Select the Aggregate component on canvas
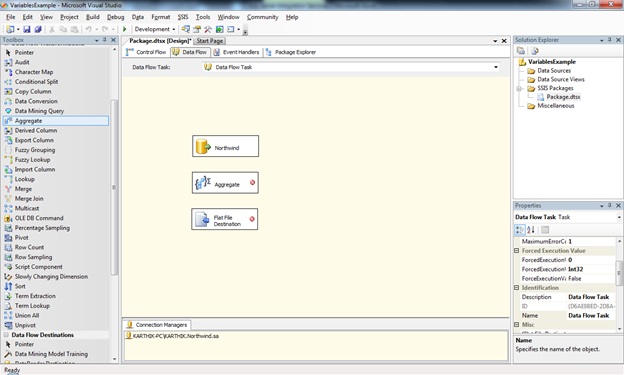This screenshot has height=375, width=625. pyautogui.click(x=225, y=183)
